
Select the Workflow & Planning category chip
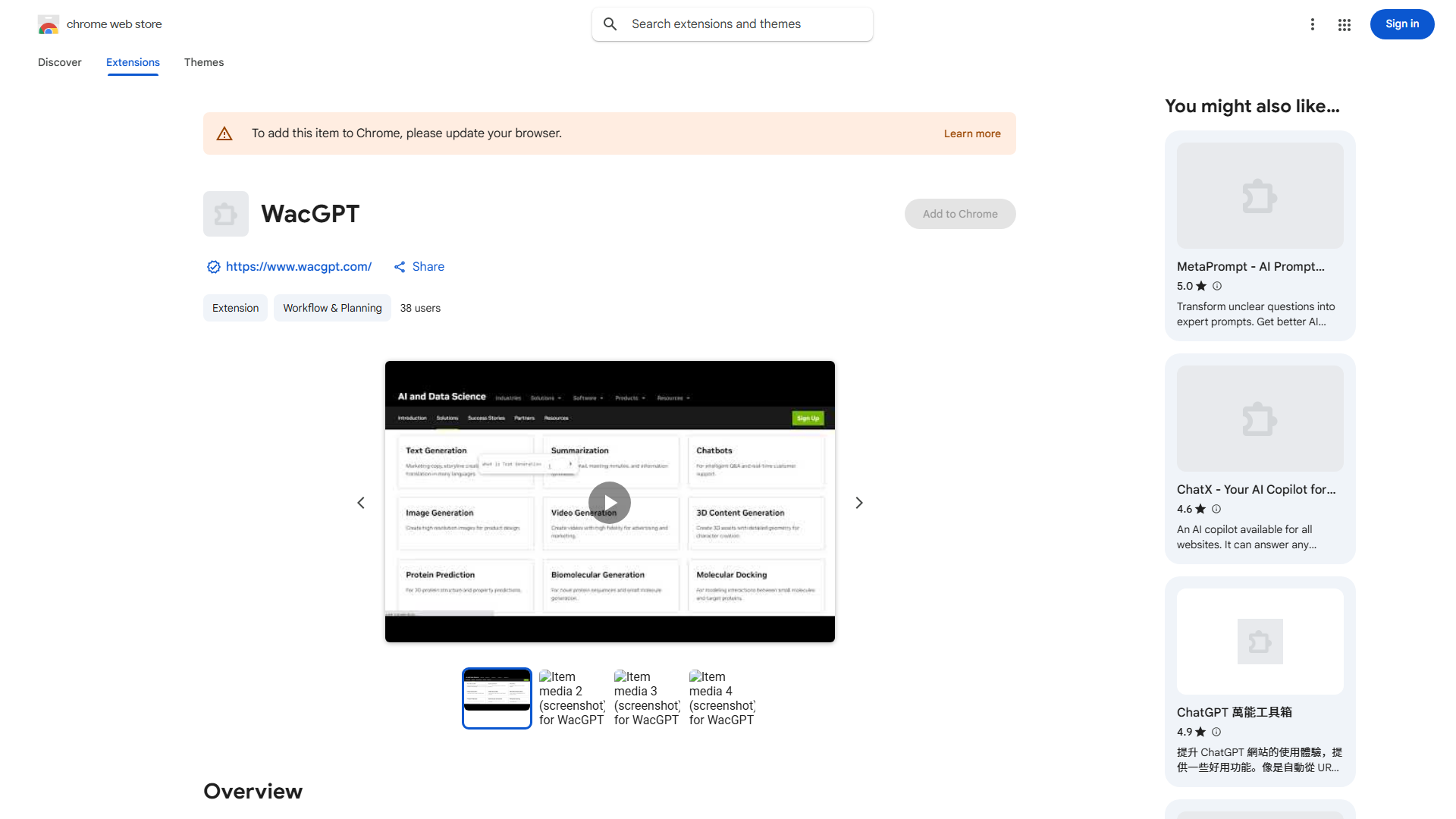(x=332, y=308)
